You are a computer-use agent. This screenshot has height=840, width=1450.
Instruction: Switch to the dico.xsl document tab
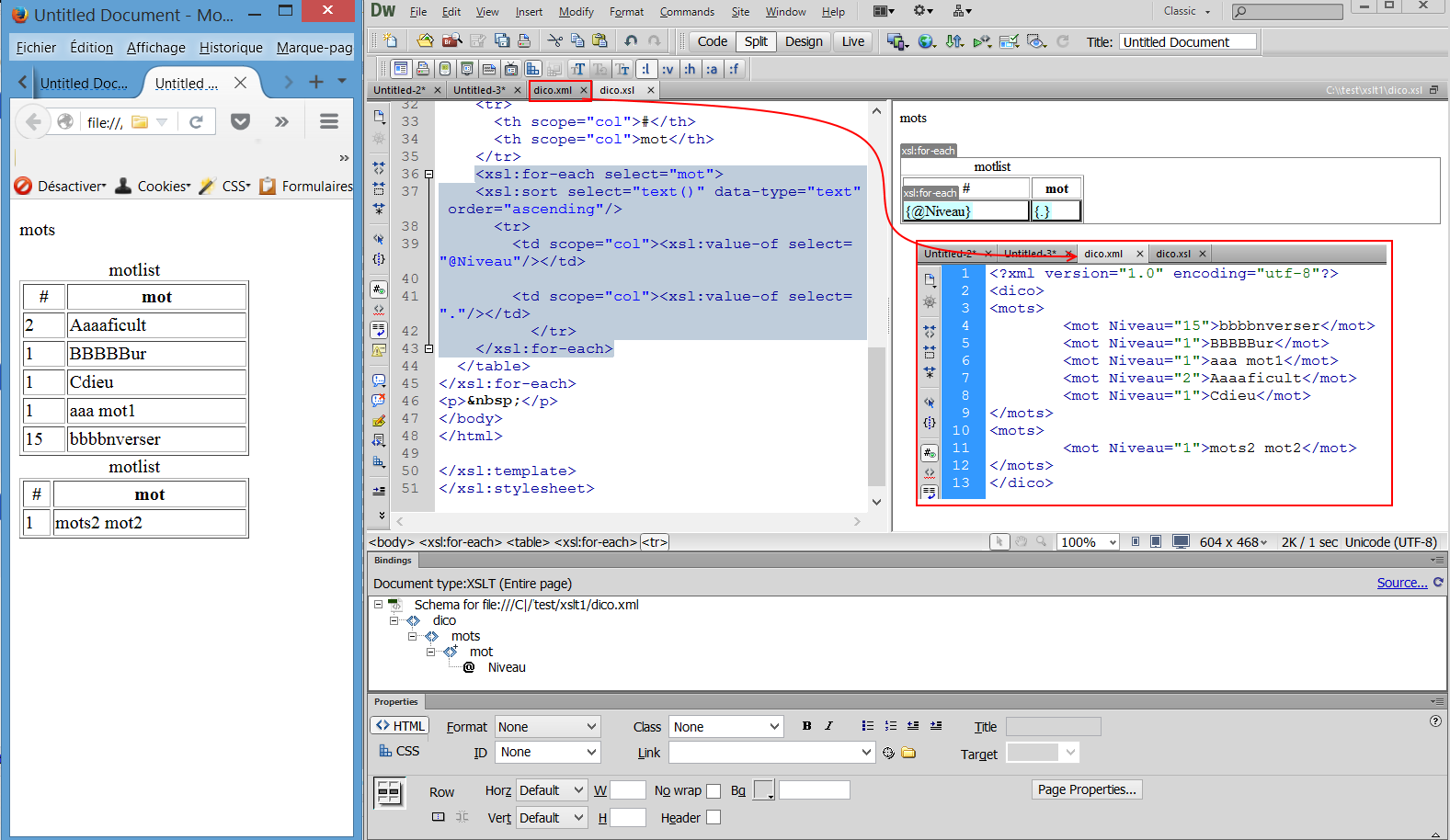(617, 90)
